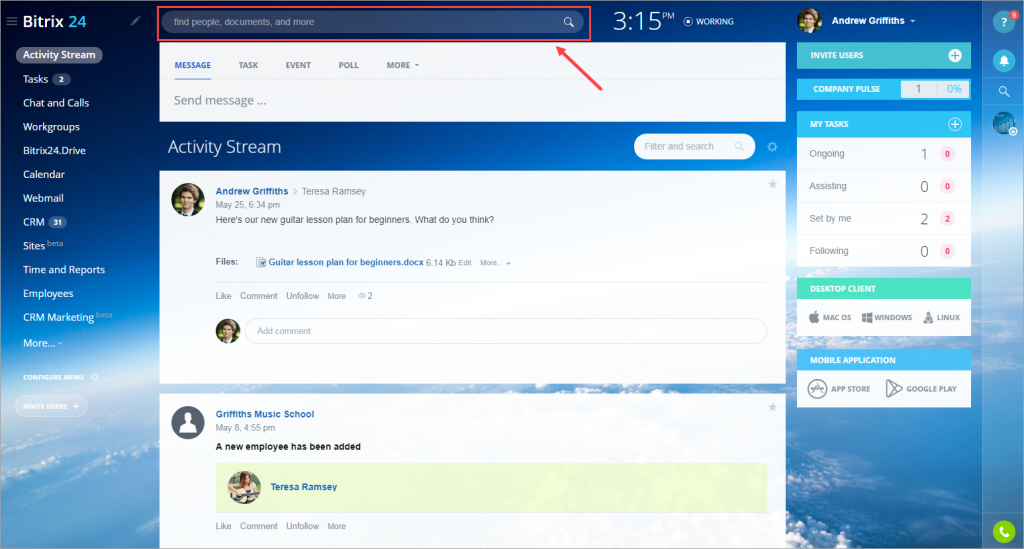Image resolution: width=1024 pixels, height=549 pixels.
Task: Open the globe avatar in right sidebar
Action: click(x=1004, y=123)
